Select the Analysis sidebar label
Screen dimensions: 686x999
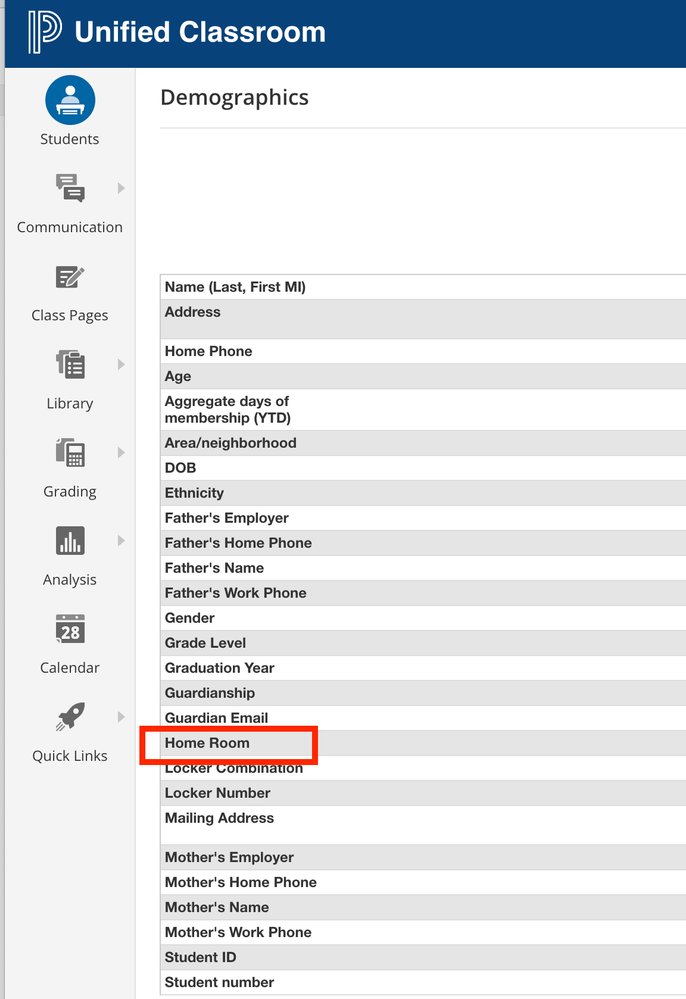coord(69,580)
